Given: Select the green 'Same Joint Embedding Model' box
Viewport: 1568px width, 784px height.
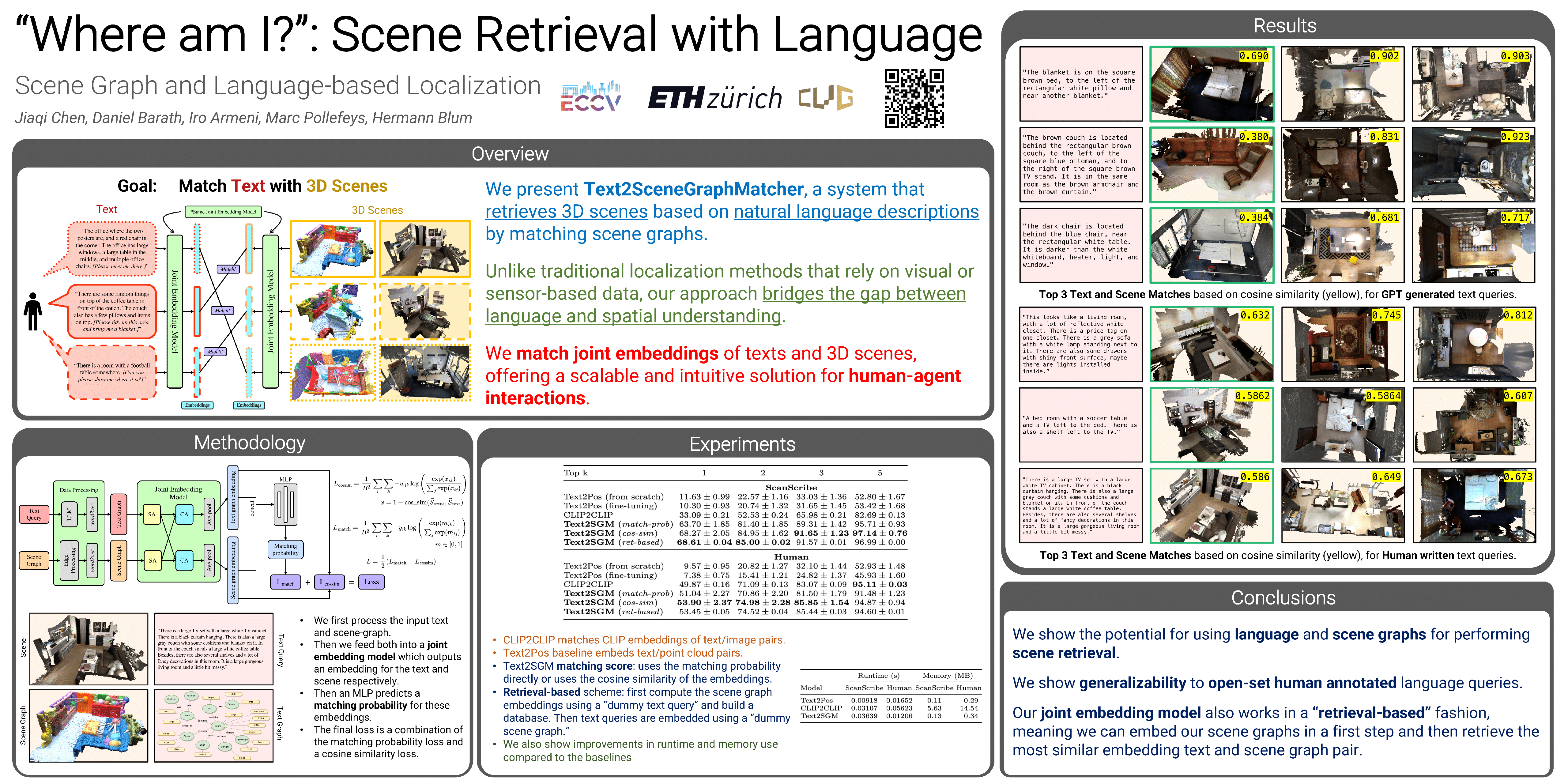Looking at the screenshot, I should coord(223,212).
